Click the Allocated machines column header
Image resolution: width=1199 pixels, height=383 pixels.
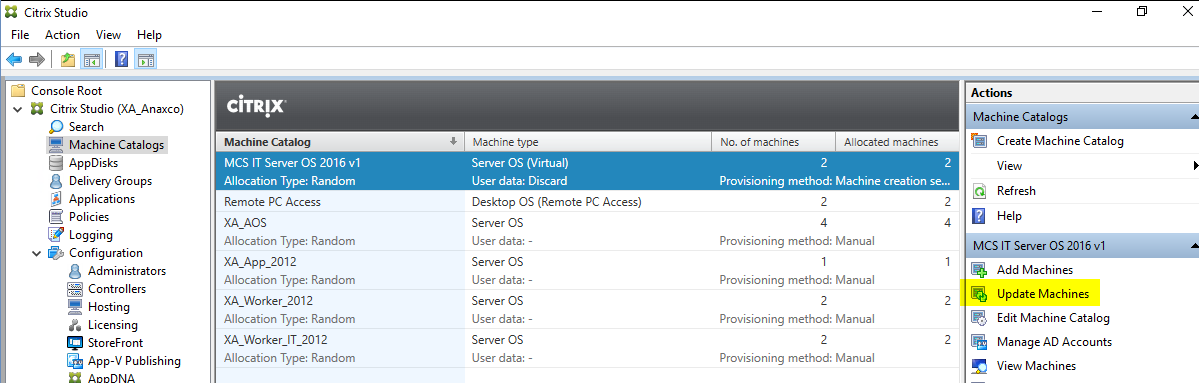click(897, 142)
